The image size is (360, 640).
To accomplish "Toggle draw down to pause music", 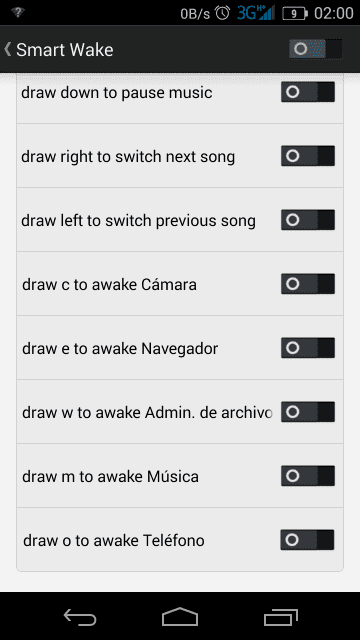I will 308,92.
